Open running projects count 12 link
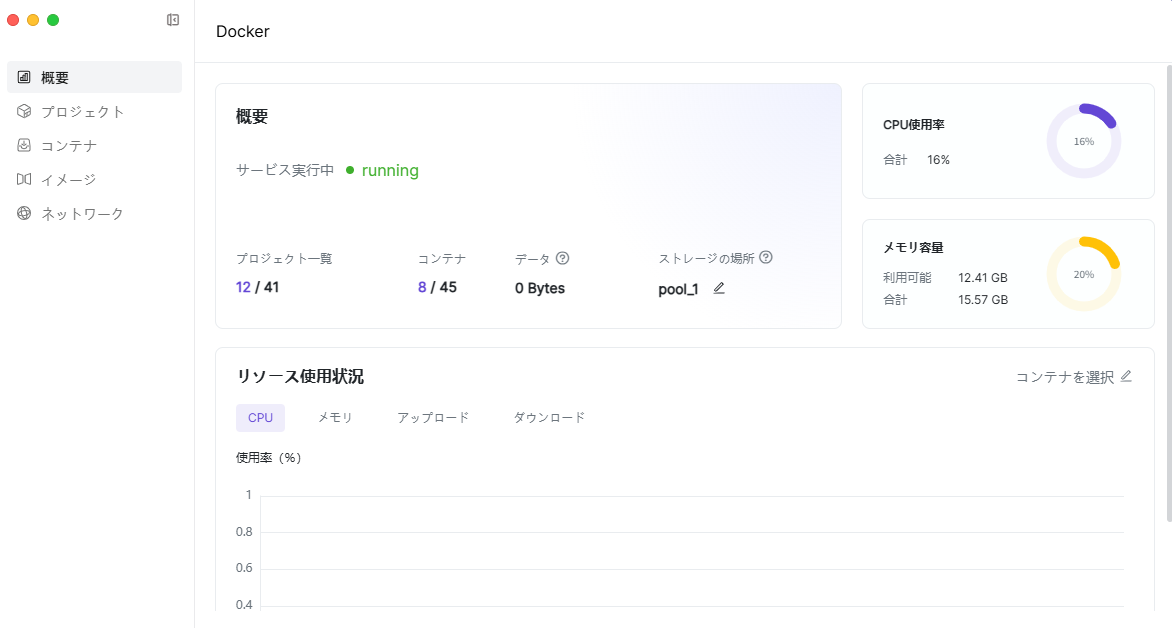Screen dimensions: 1172x628 coord(243,287)
